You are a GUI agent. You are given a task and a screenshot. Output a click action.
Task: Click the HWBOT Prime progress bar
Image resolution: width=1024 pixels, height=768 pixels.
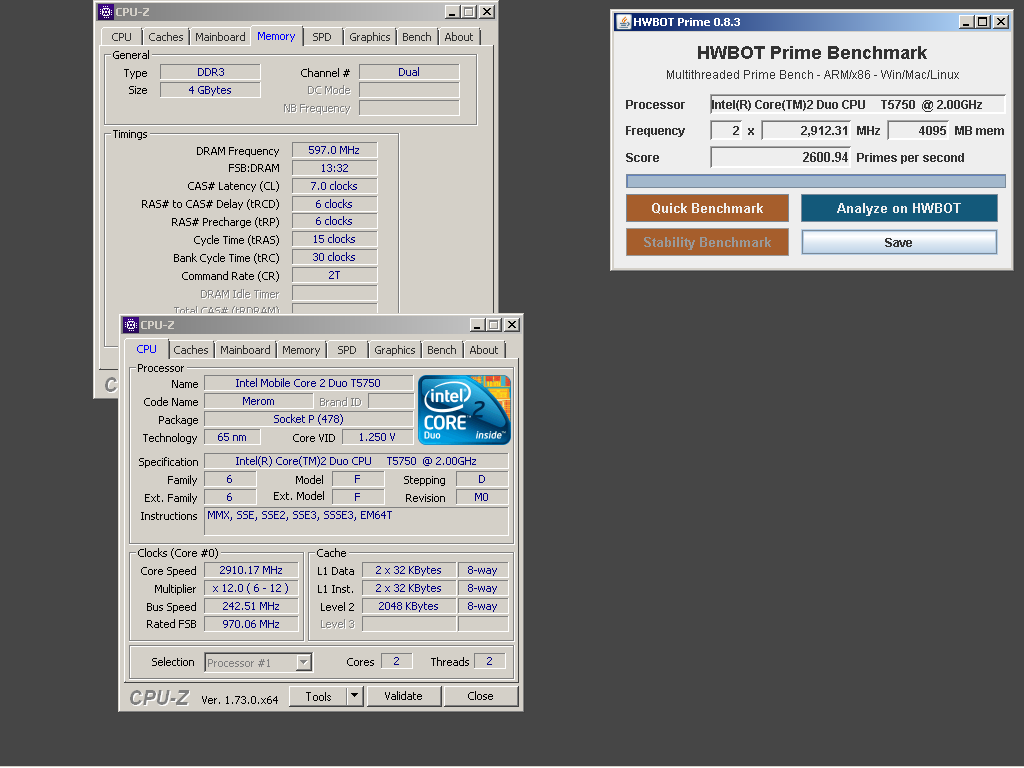coord(816,181)
